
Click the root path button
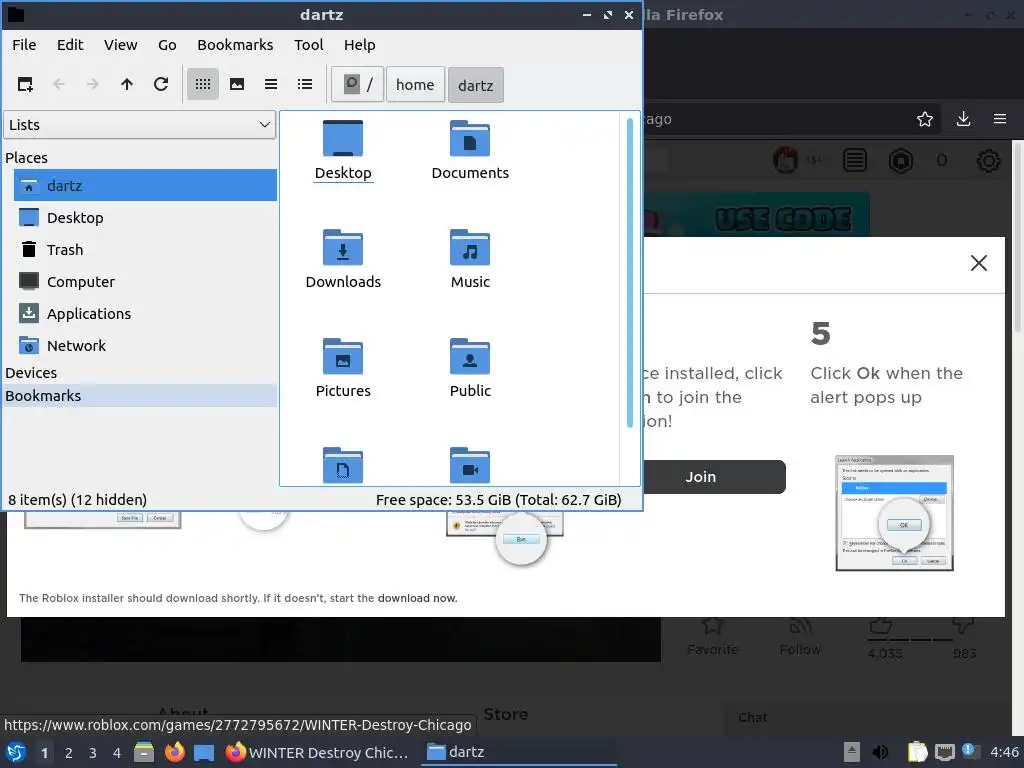click(357, 84)
